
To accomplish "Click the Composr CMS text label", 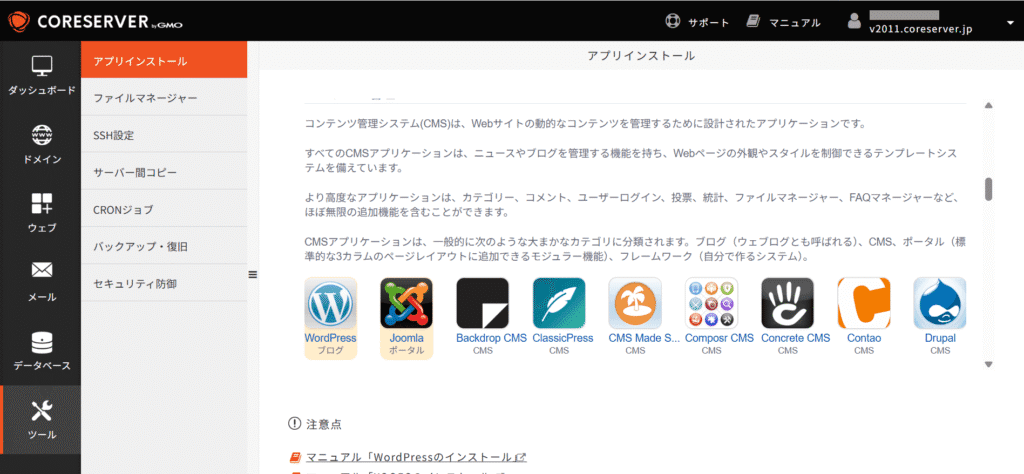I will tap(719, 338).
